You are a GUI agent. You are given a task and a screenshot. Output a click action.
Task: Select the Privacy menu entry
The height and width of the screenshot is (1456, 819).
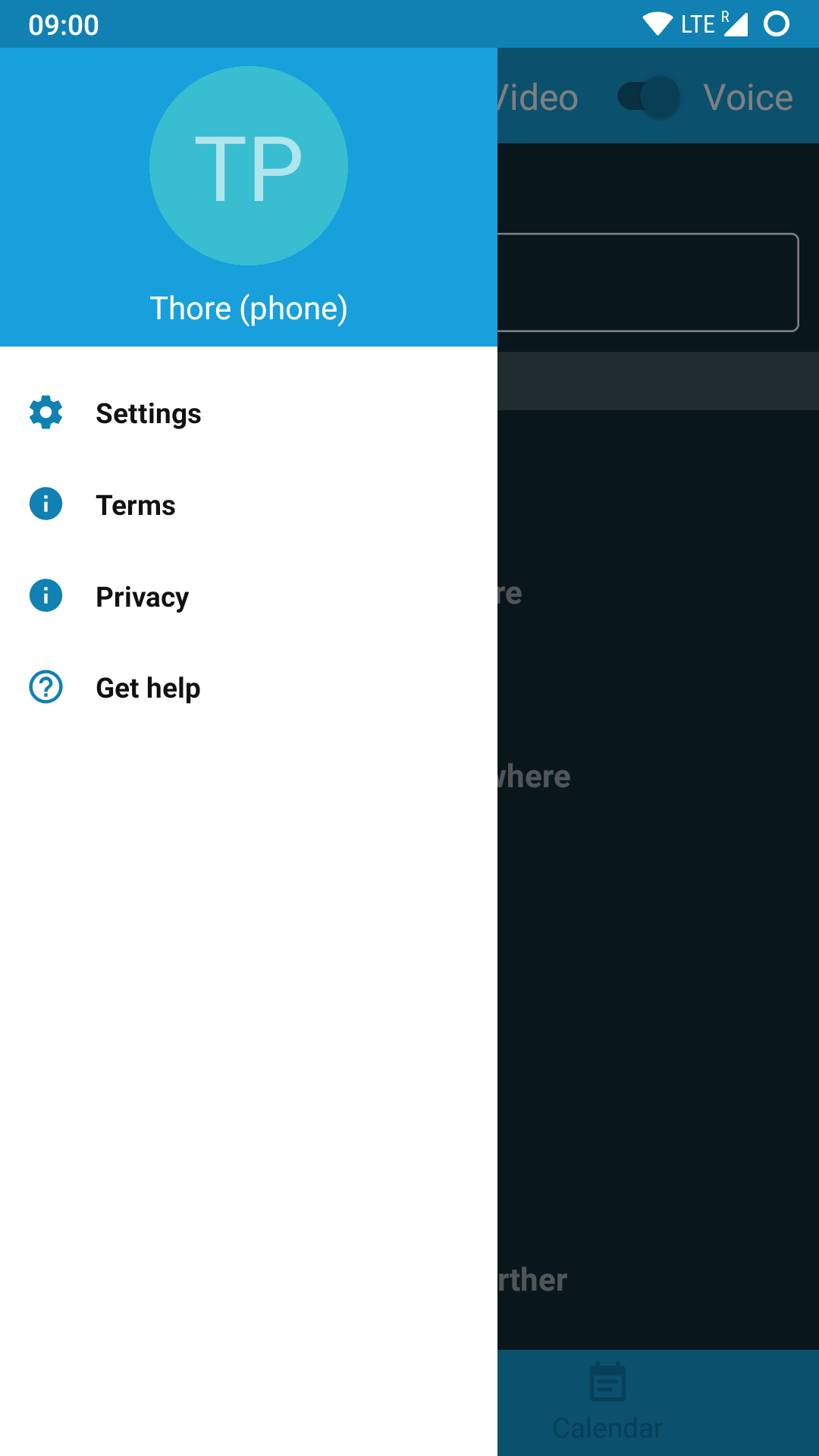click(x=249, y=597)
